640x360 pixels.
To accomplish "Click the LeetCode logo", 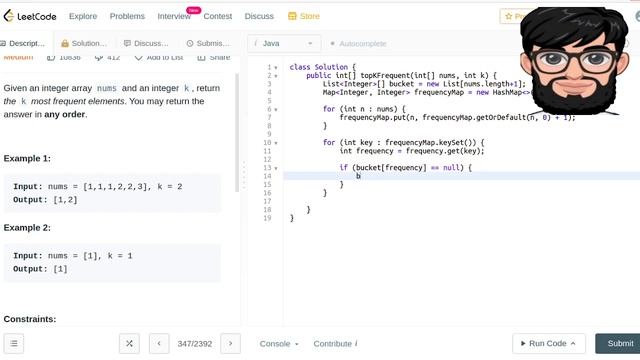I will click(x=29, y=16).
